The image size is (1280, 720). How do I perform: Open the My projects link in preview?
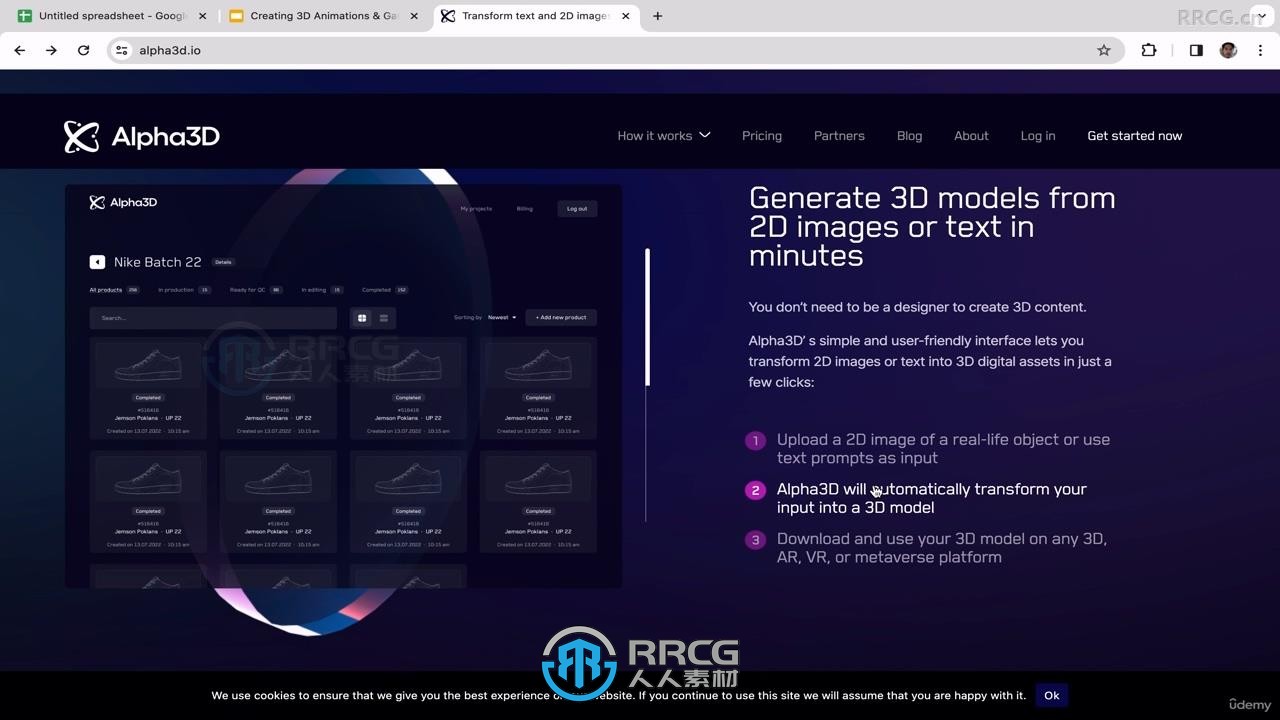[x=476, y=209]
